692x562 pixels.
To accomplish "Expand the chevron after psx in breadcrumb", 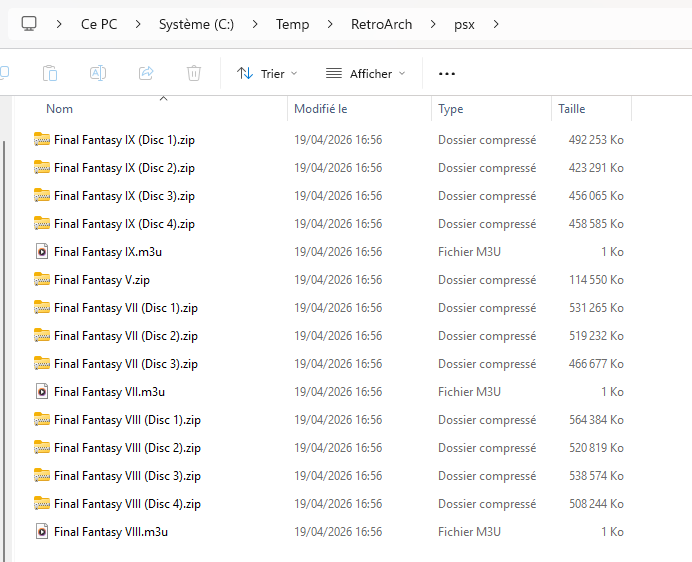I will pos(496,24).
